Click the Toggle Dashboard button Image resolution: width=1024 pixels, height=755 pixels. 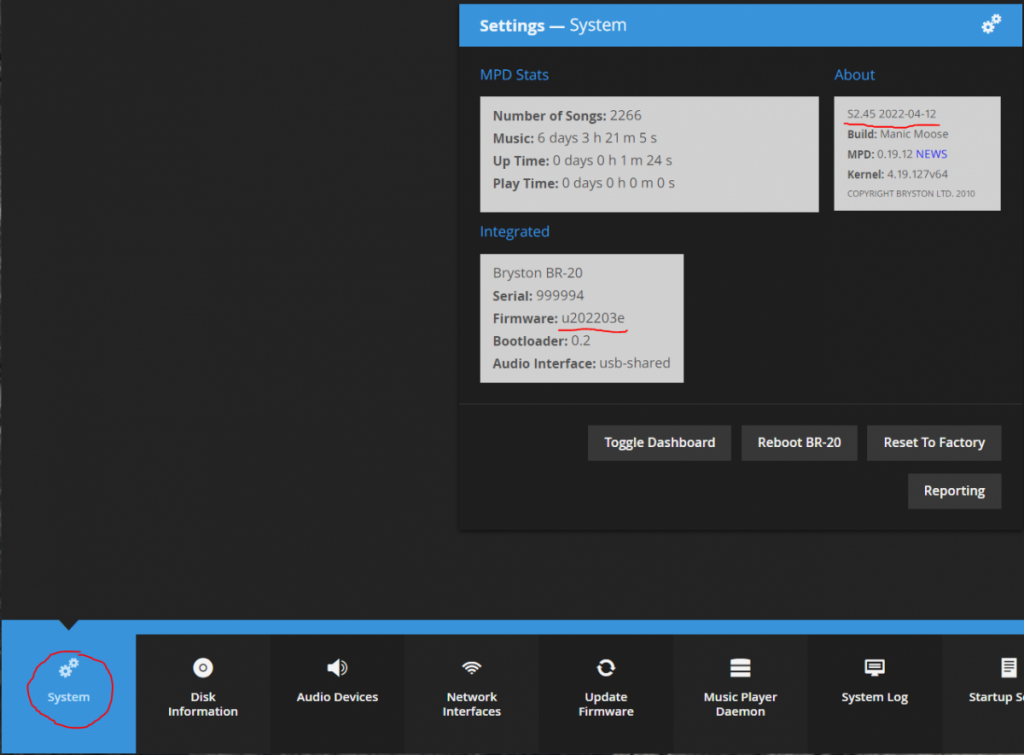coord(659,443)
